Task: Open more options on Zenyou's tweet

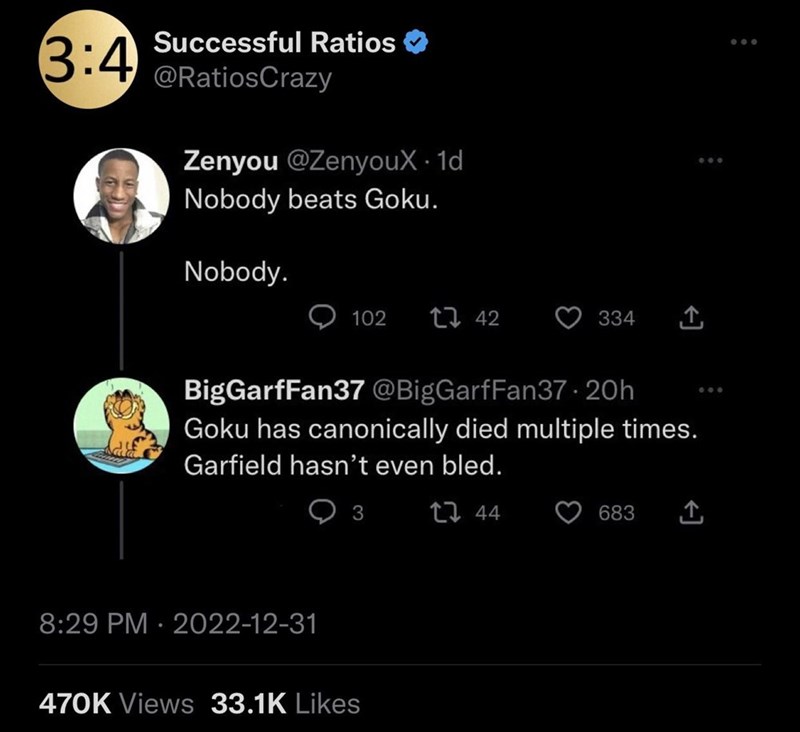Action: pyautogui.click(x=707, y=160)
